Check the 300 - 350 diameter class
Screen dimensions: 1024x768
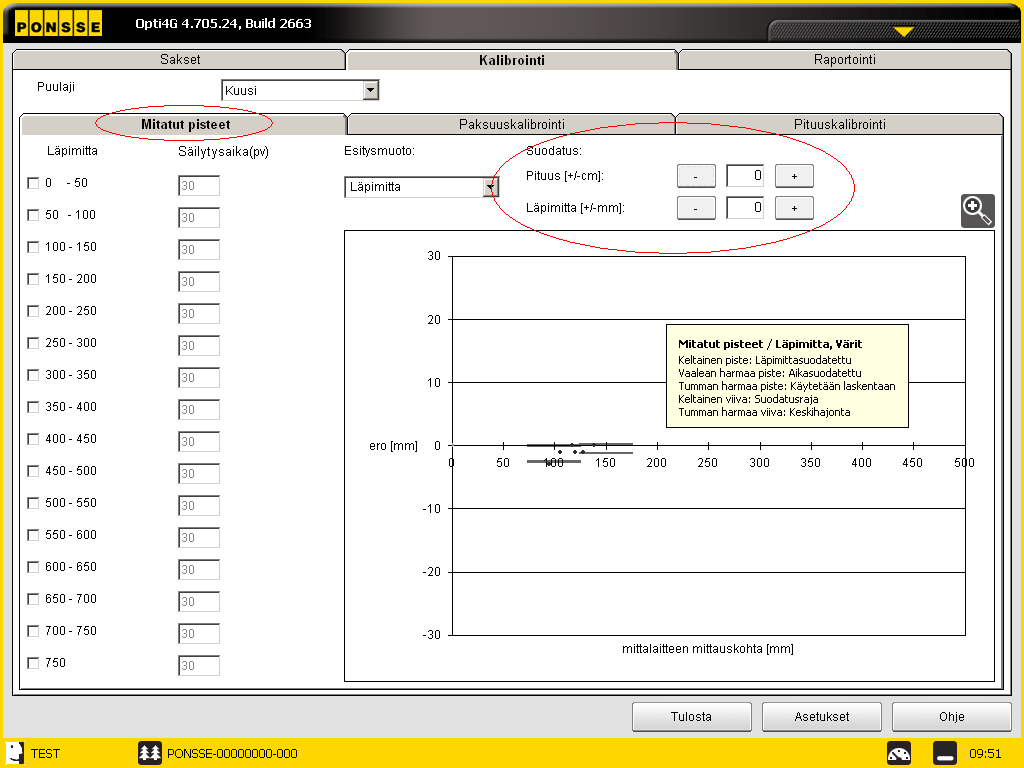[x=33, y=375]
